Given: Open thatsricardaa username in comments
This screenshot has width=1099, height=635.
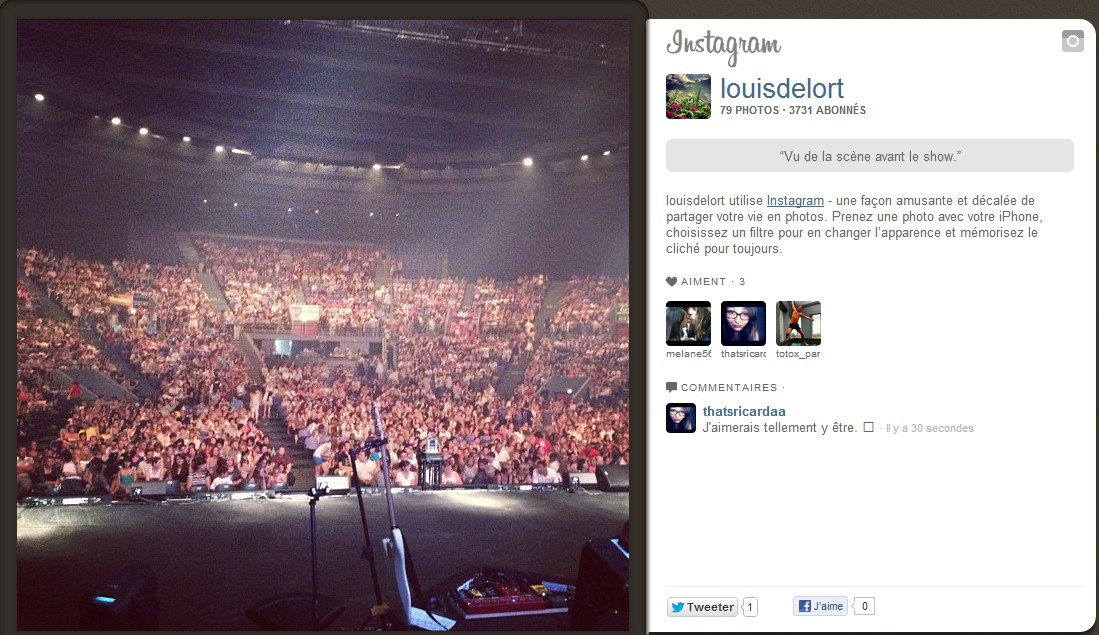Looking at the screenshot, I should 744,411.
